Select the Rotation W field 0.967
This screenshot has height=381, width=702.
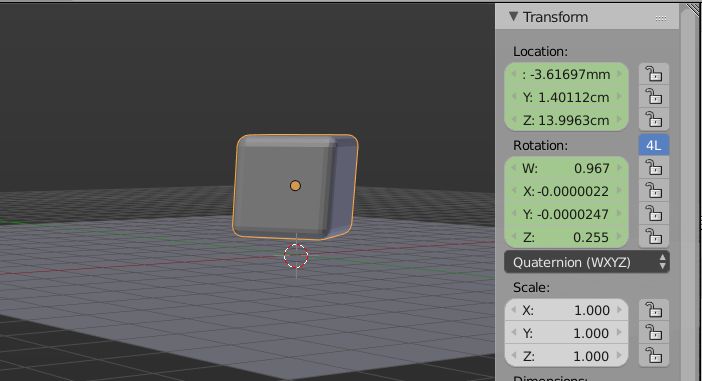click(566, 168)
